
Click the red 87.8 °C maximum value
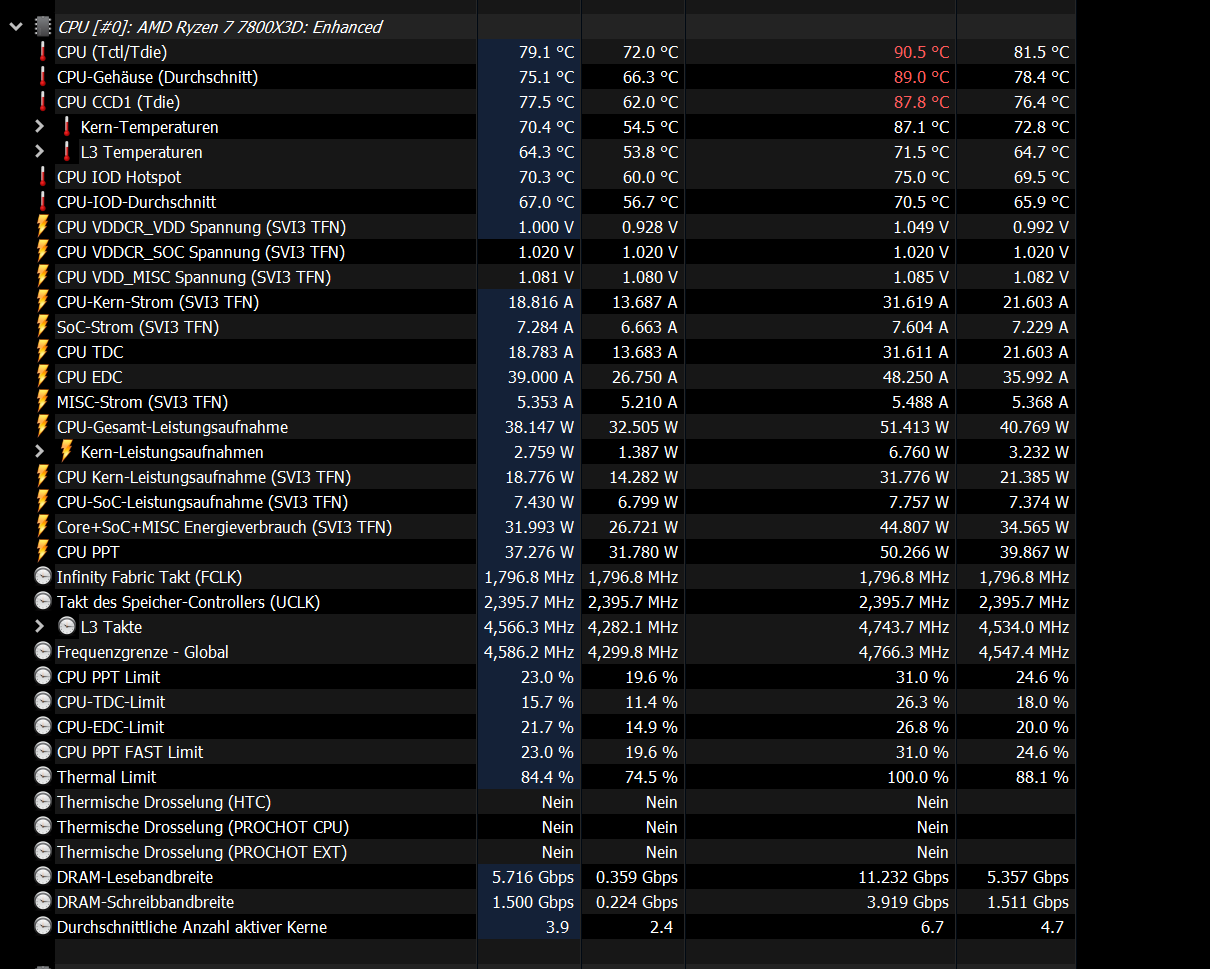tap(921, 102)
